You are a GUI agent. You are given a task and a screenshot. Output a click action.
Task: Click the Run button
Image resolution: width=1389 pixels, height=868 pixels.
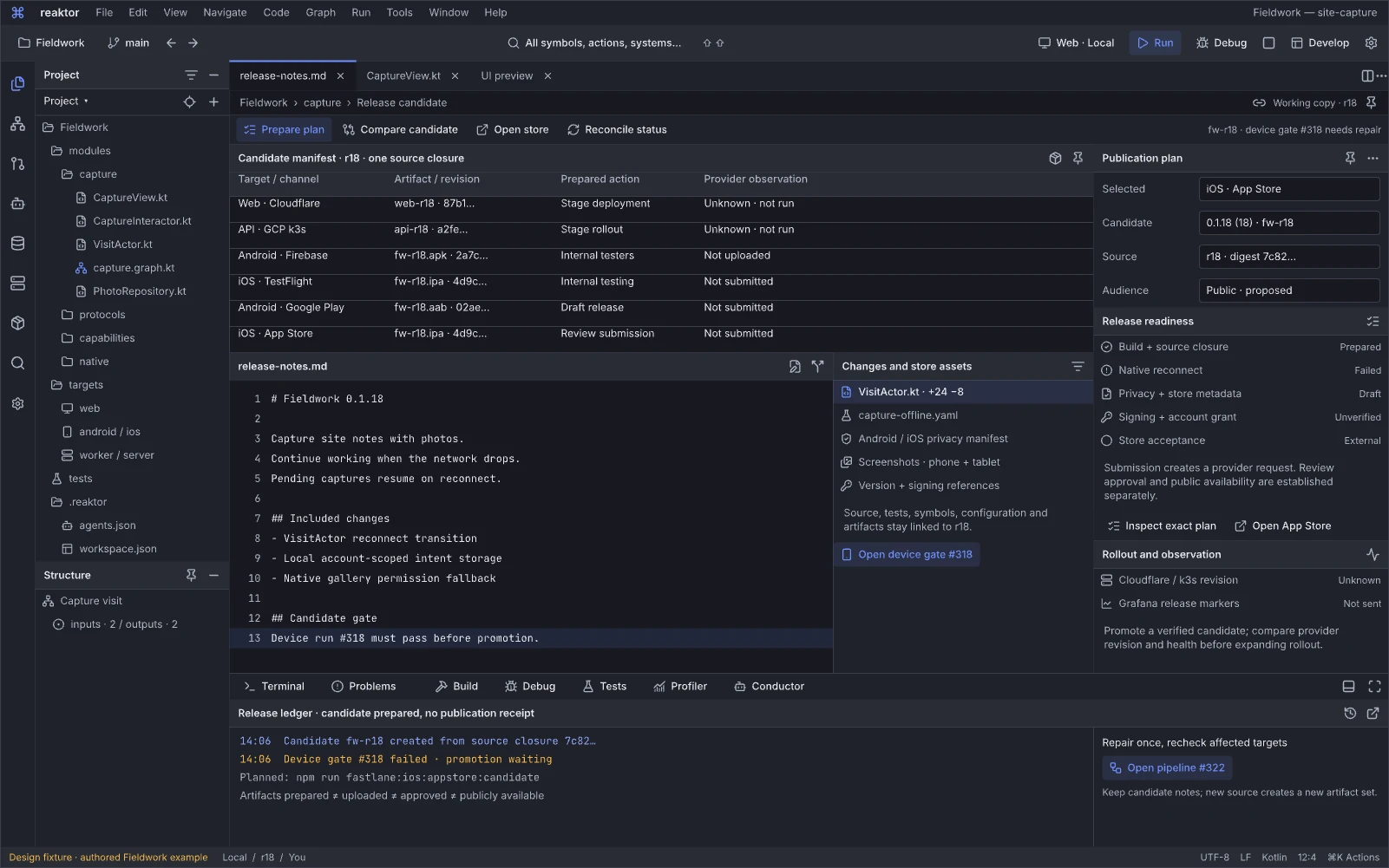pyautogui.click(x=1155, y=42)
